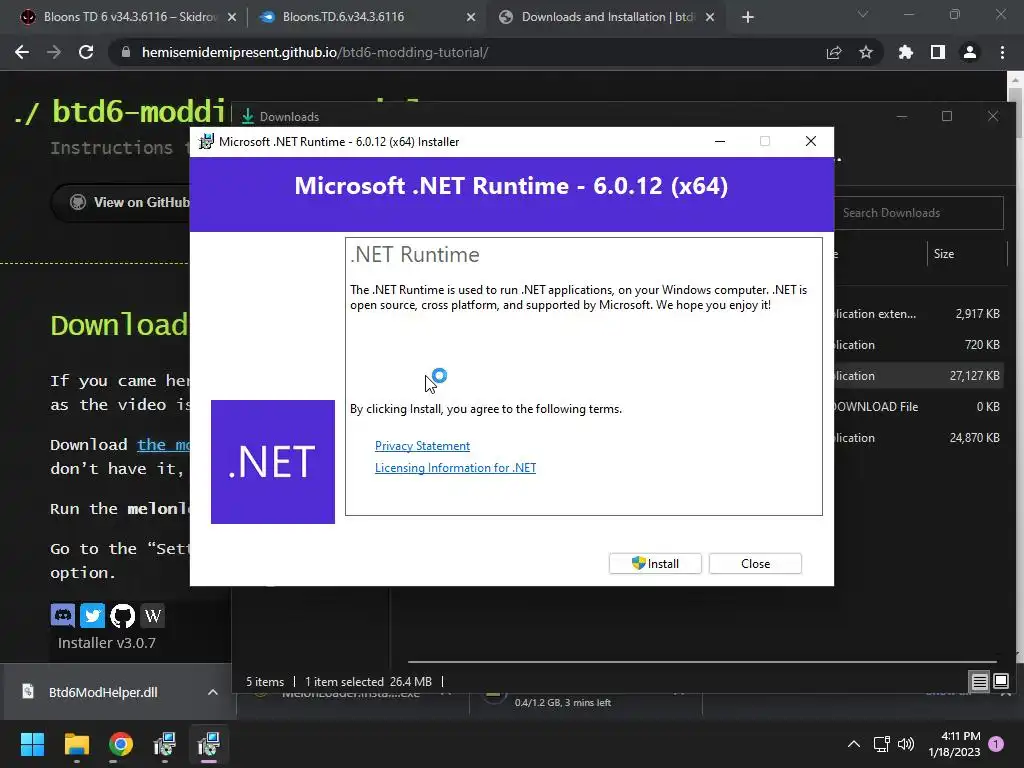The image size is (1024, 768).
Task: Open network status tray icon
Action: click(x=882, y=744)
